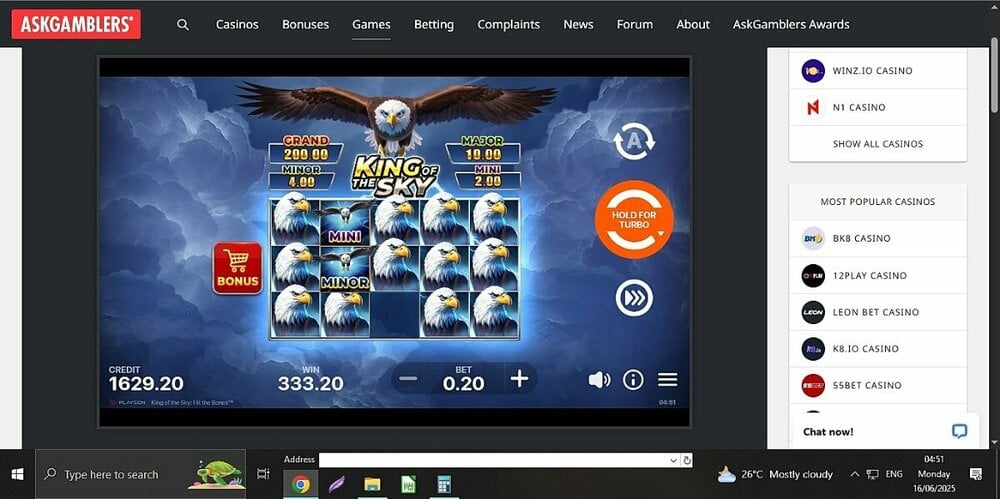Open the red Bonus buy cart button
This screenshot has height=499, width=1000.
pos(237,268)
